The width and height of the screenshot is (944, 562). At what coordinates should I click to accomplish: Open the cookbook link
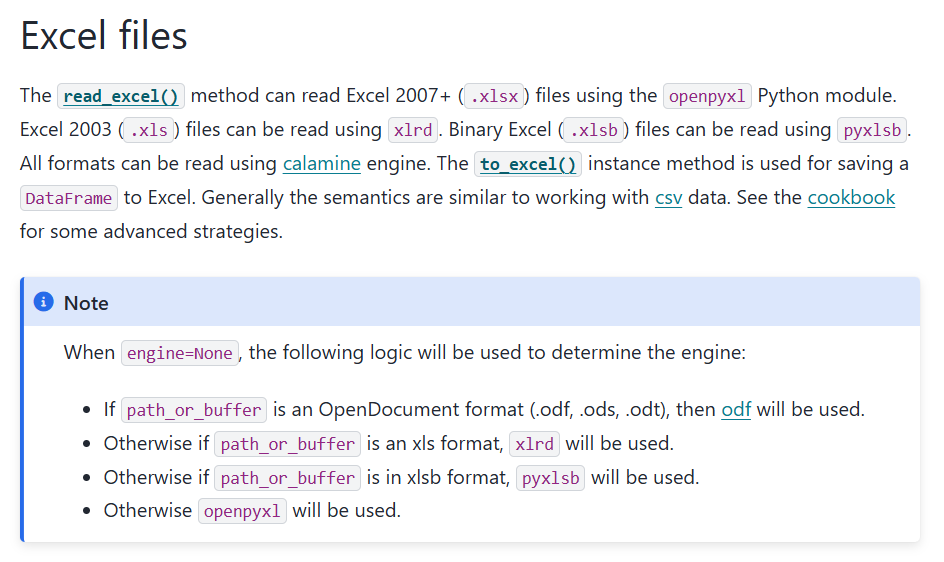(x=851, y=198)
